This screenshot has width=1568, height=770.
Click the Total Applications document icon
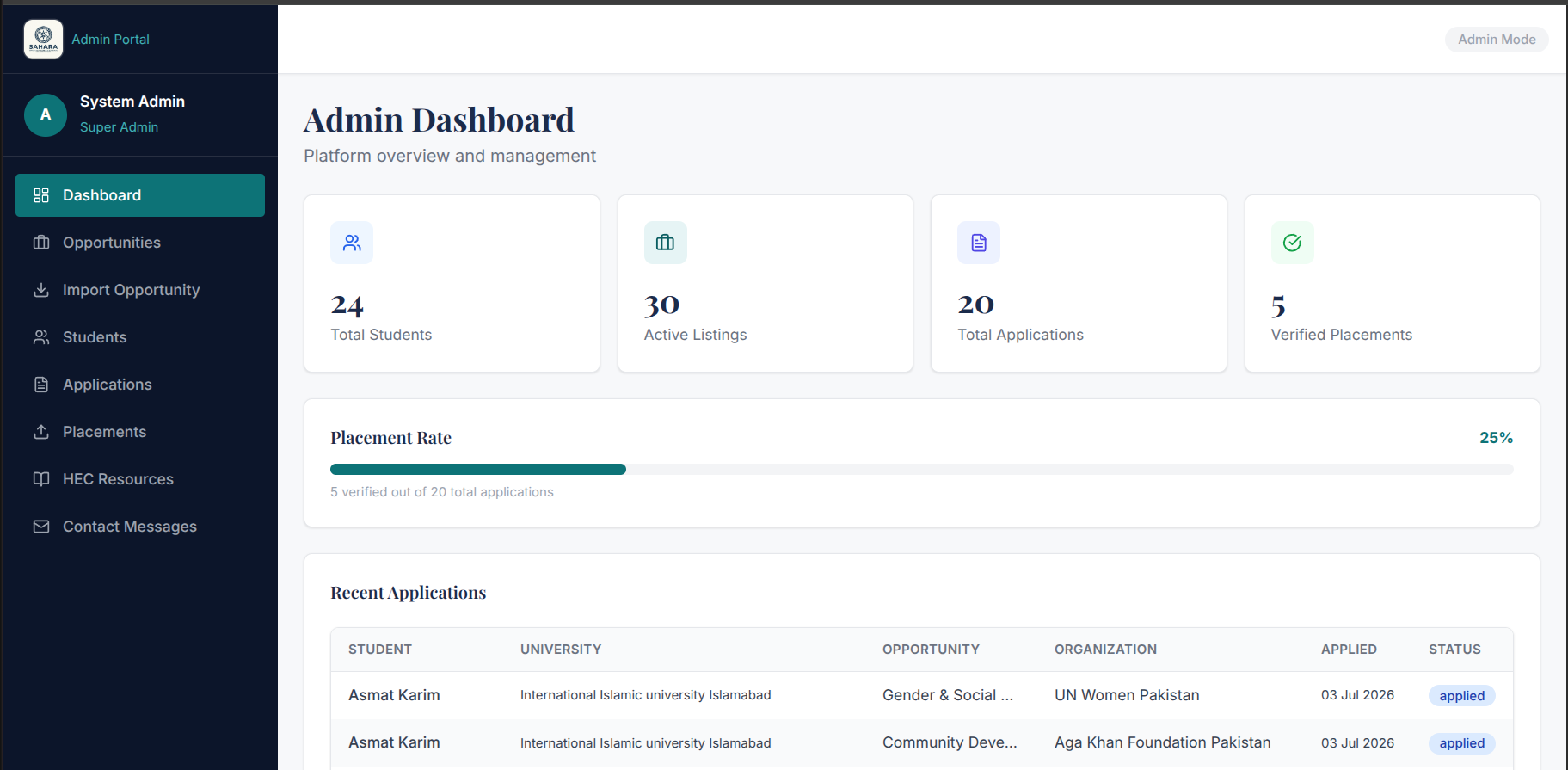coord(979,243)
